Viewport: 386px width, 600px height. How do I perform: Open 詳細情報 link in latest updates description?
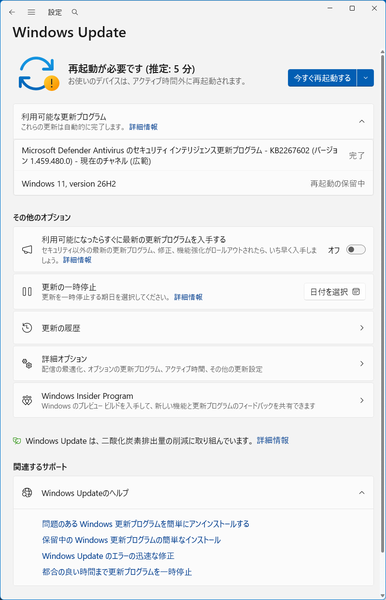coord(77,260)
